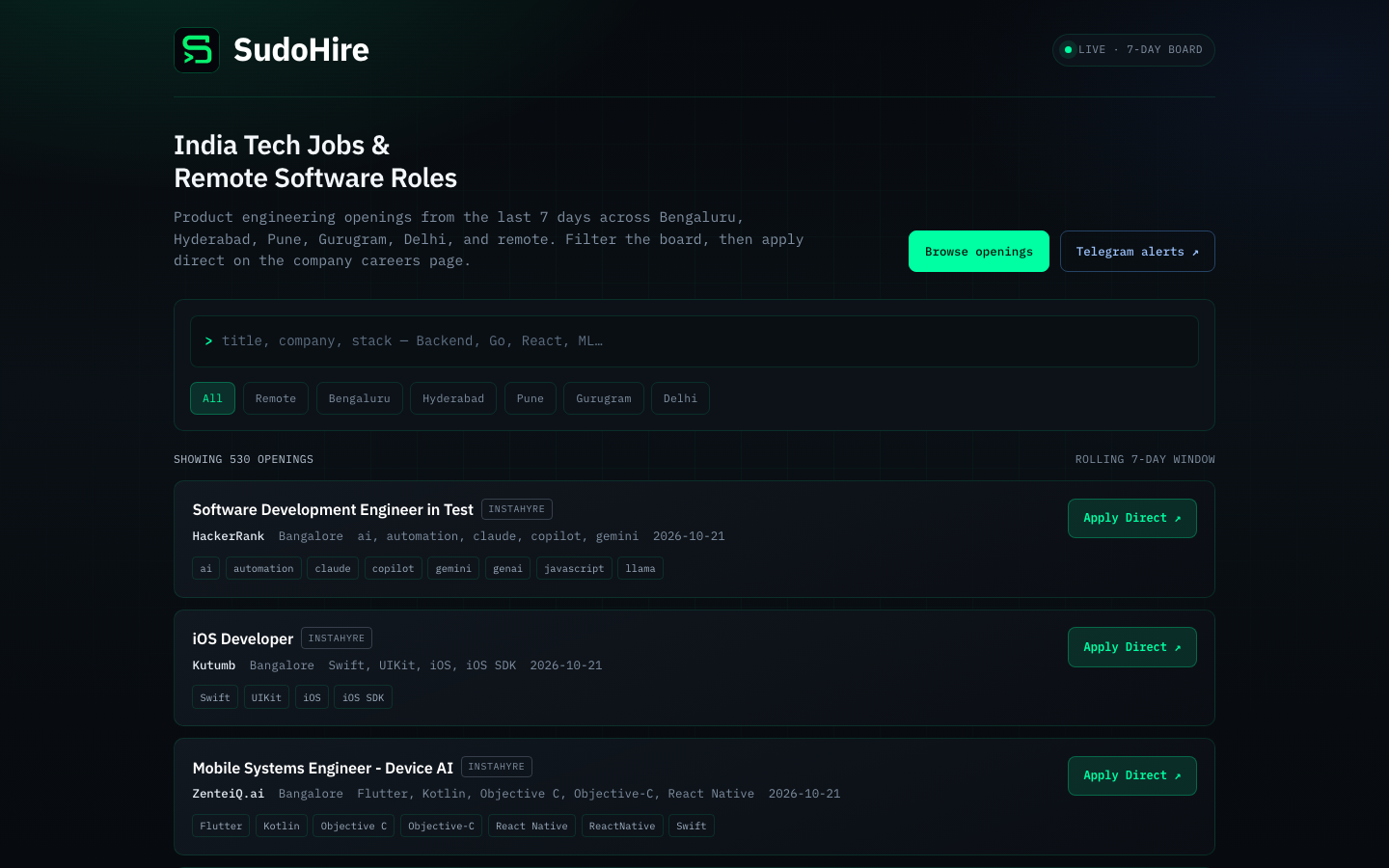Viewport: 1389px width, 868px height.
Task: Click the gemini tag chip
Action: click(453, 569)
